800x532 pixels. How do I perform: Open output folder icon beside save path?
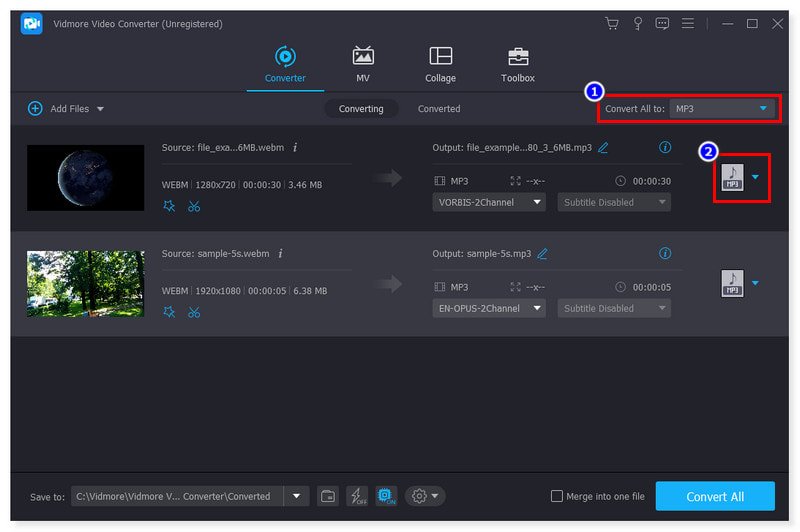pos(328,496)
